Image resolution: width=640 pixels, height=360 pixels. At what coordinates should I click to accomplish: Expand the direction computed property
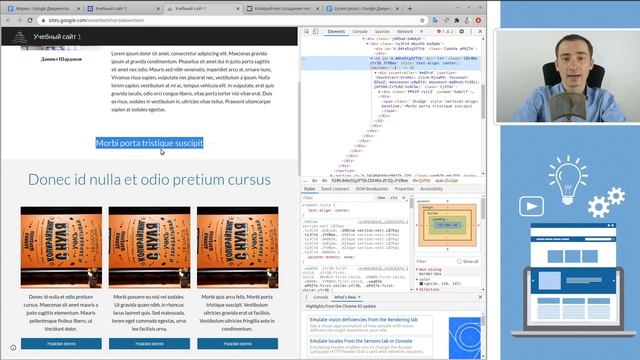coord(417,289)
